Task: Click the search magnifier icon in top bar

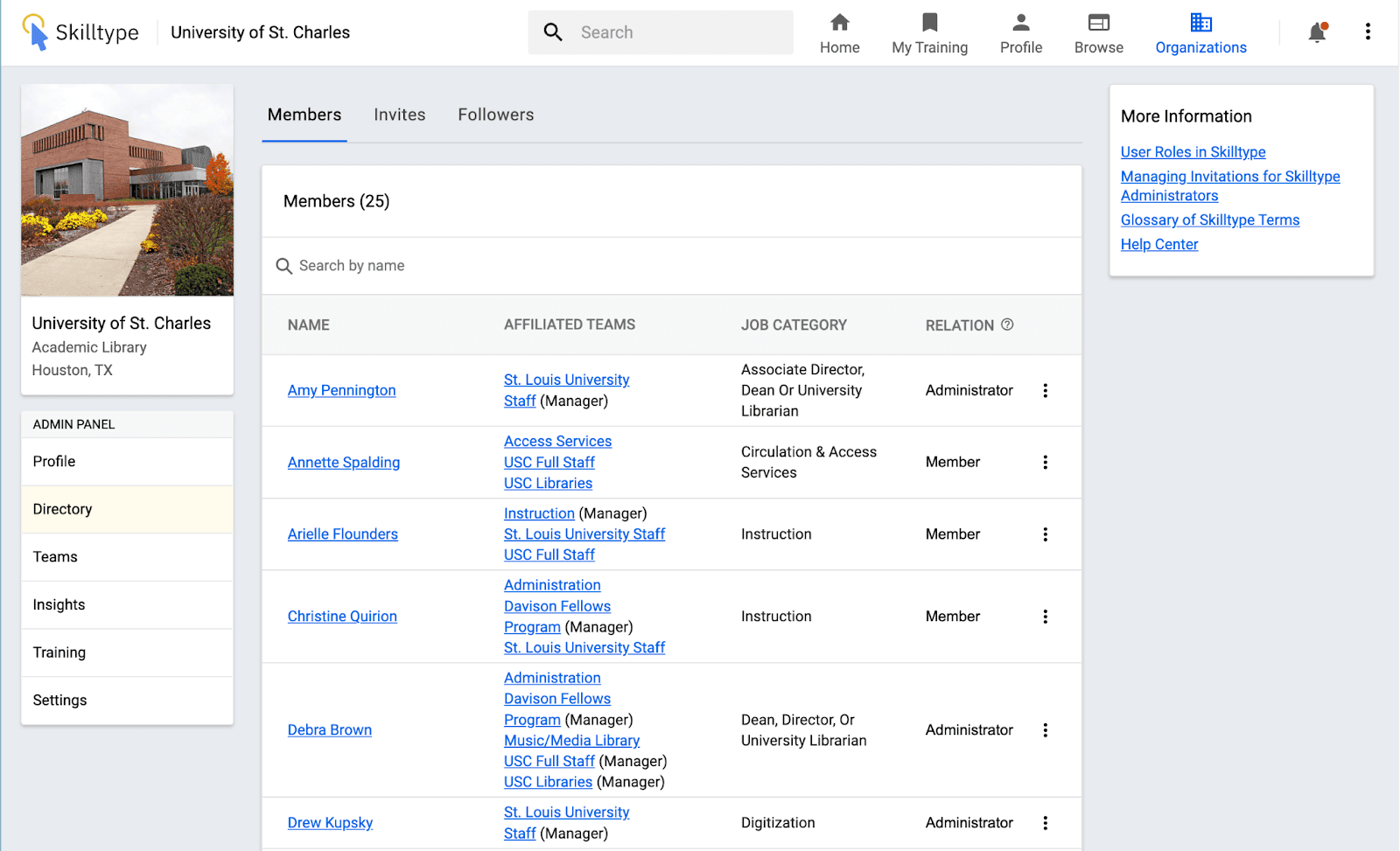Action: click(x=553, y=32)
